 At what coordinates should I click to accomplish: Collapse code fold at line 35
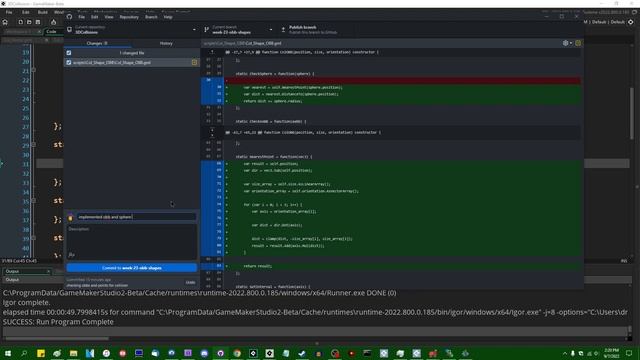[x=33, y=200]
